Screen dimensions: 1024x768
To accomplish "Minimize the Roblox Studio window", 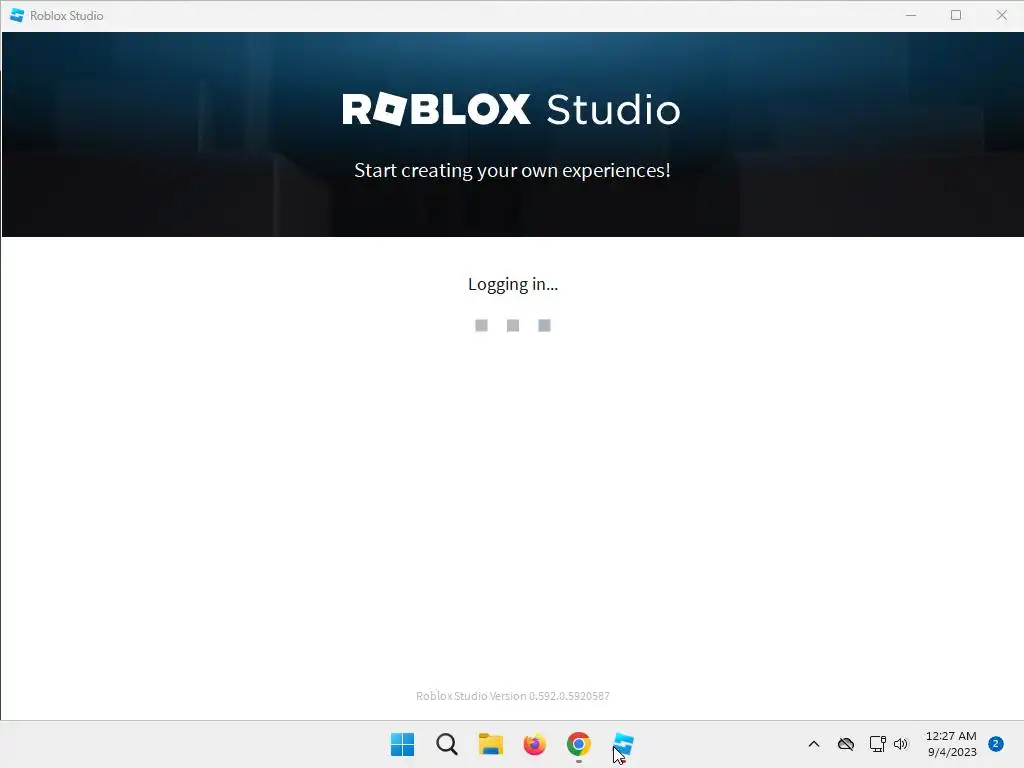I will 911,15.
